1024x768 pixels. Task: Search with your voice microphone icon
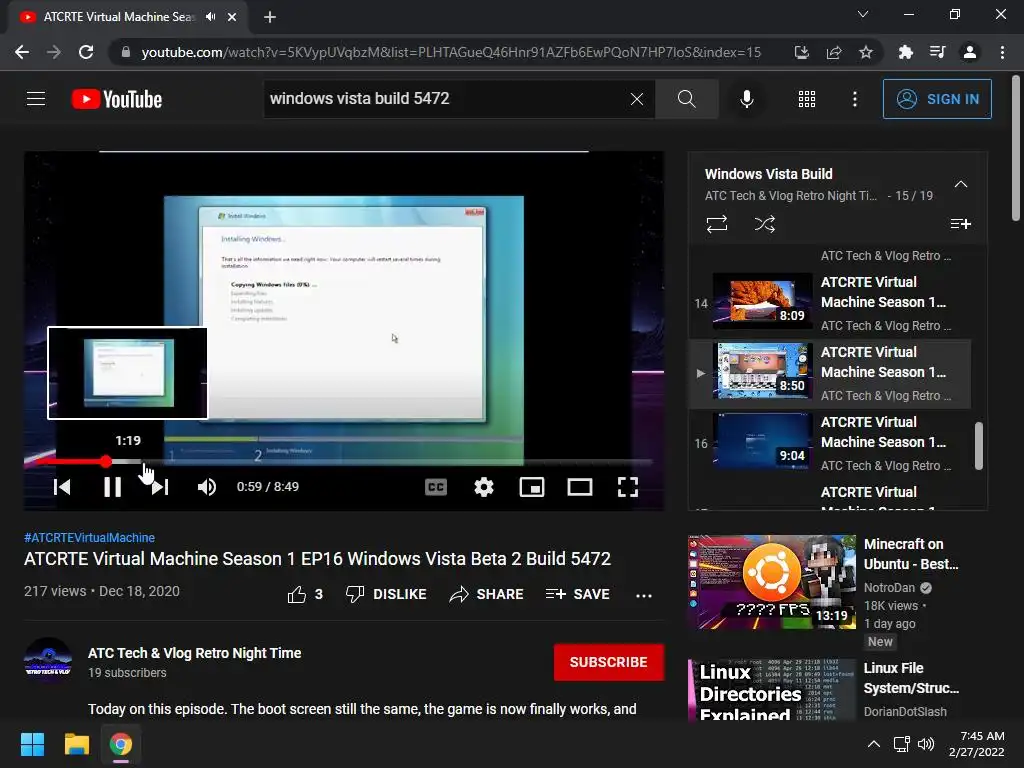(x=747, y=99)
